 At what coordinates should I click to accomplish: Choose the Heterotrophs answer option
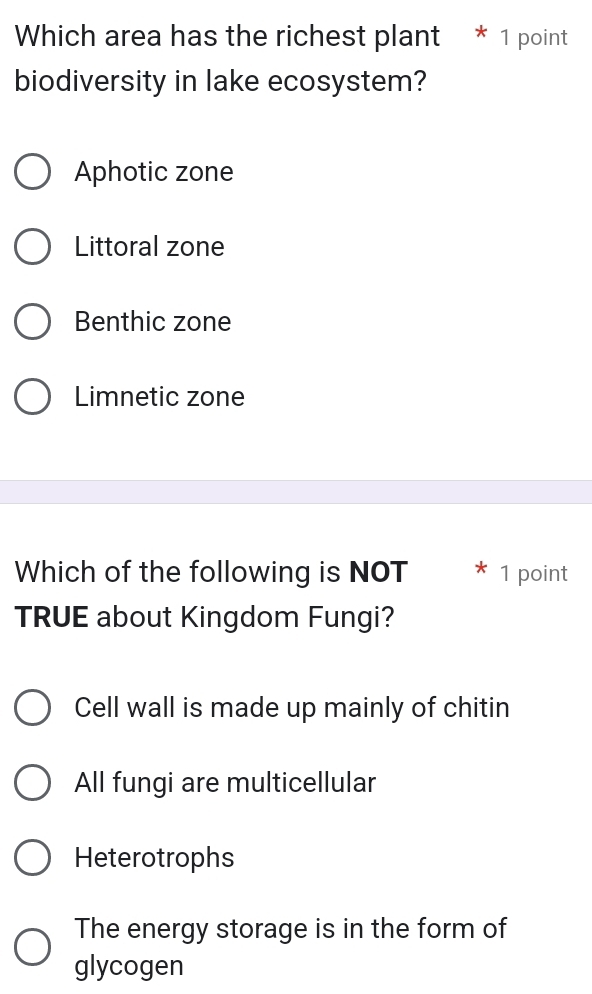click(32, 857)
